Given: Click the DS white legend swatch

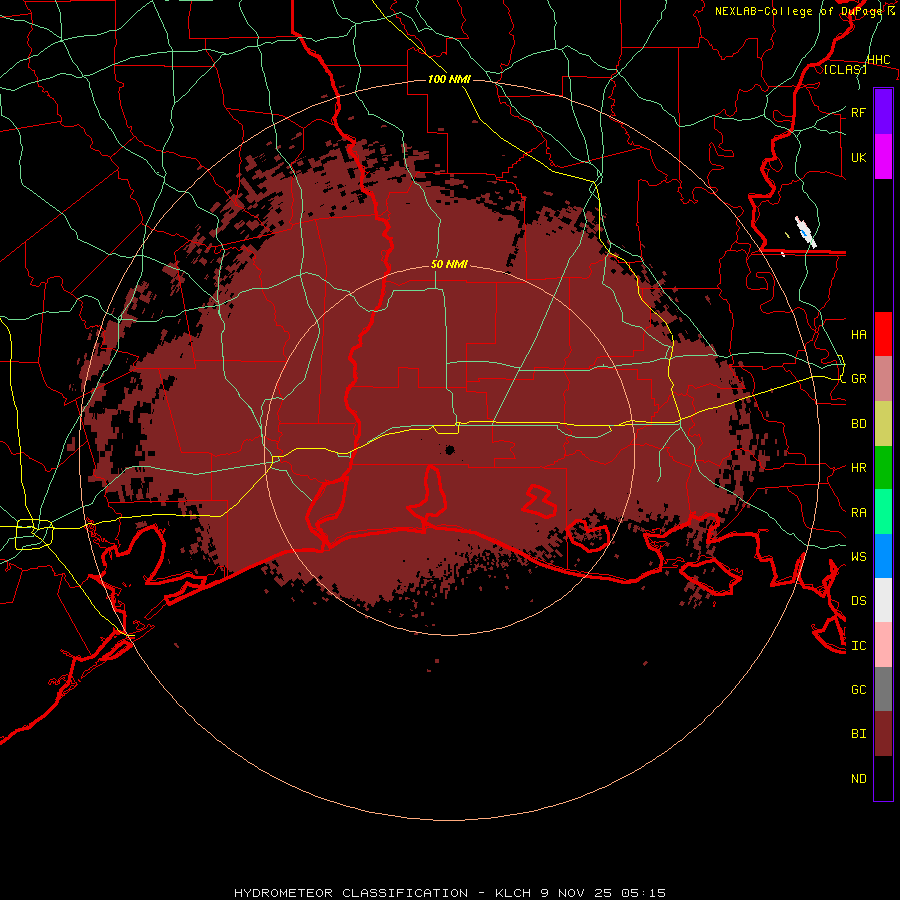Looking at the screenshot, I should (x=883, y=600).
